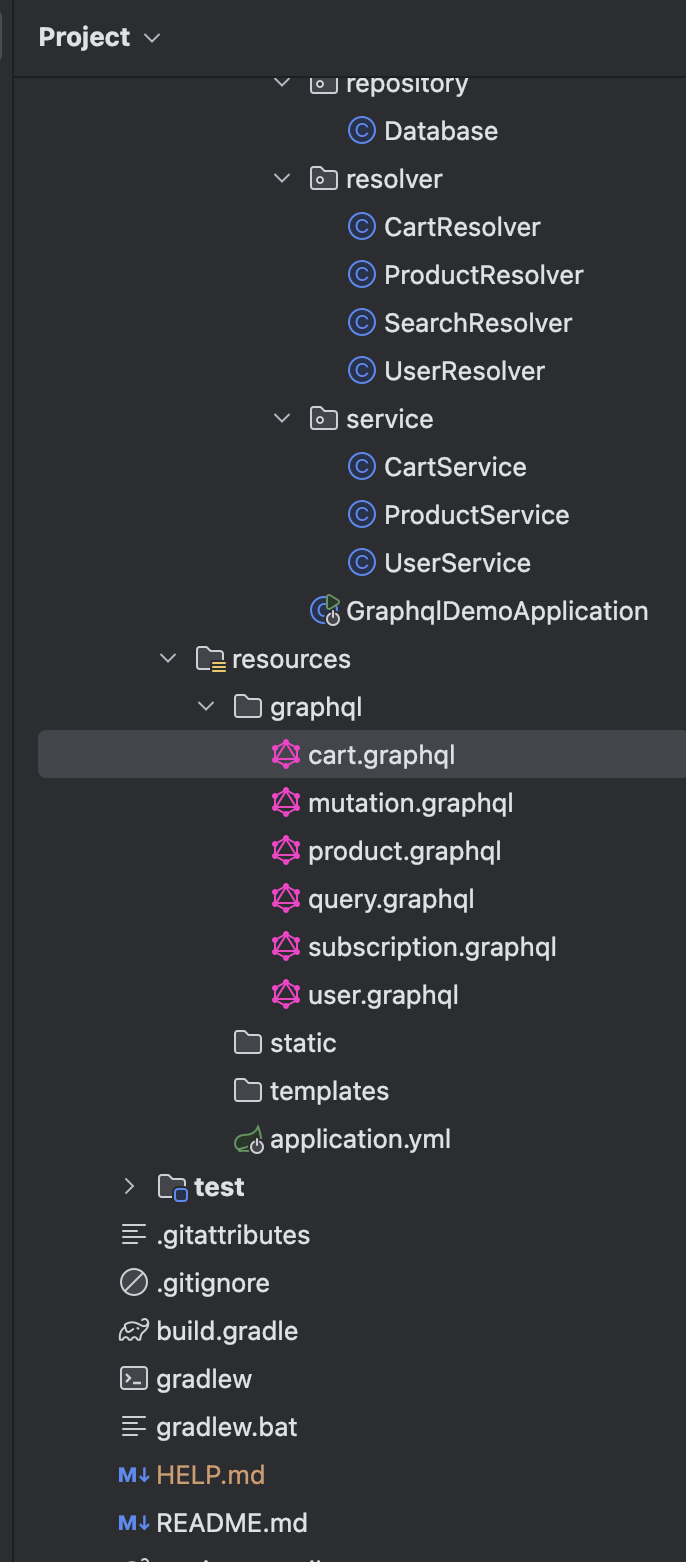Click the GraphQL icon beside cart.graphql
Screen dimensions: 686x1562
click(x=286, y=755)
